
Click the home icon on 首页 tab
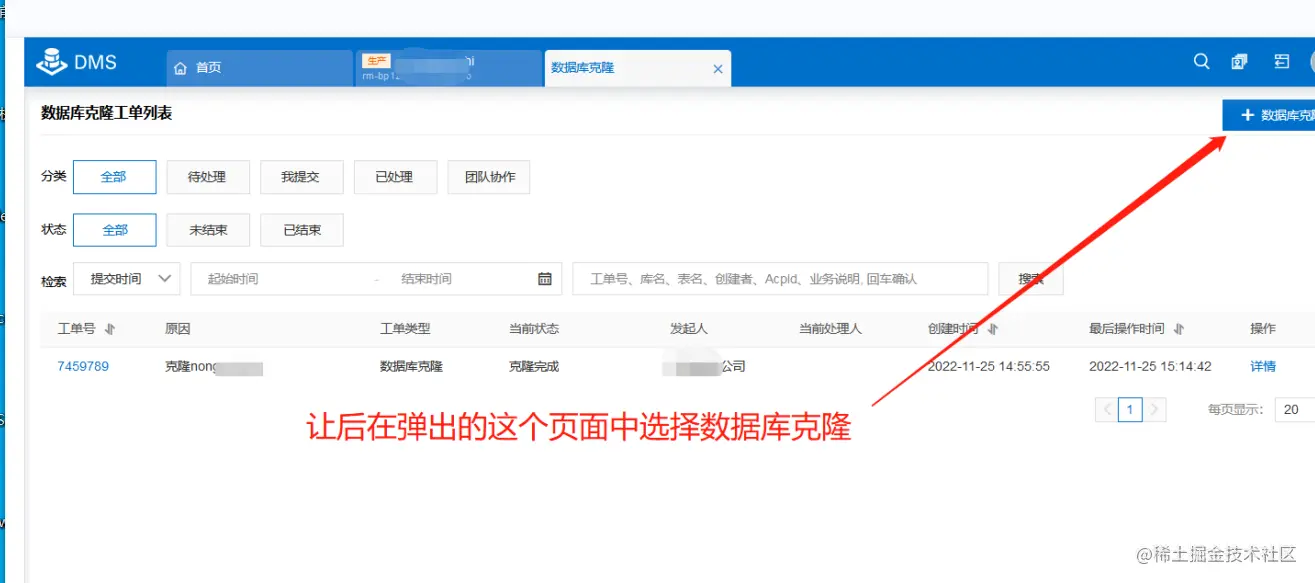point(181,68)
